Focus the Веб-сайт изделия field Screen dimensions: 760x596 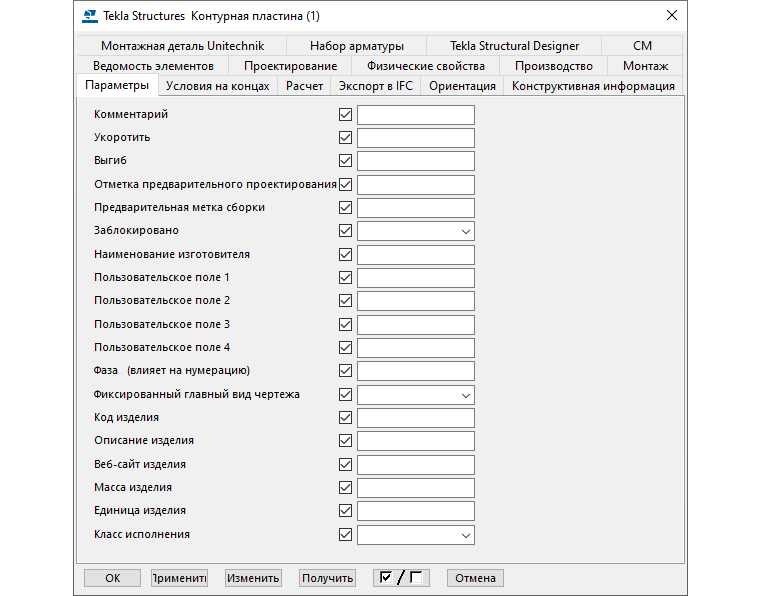pos(416,465)
